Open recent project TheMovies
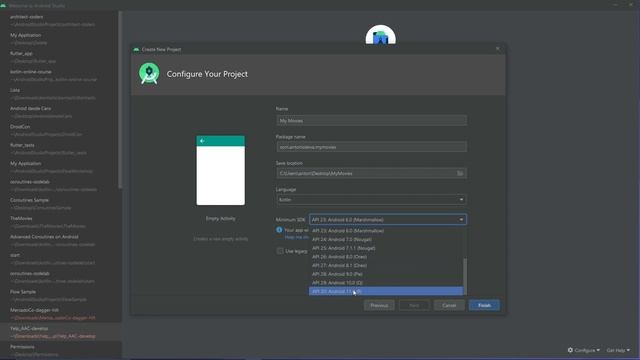 click(x=60, y=222)
